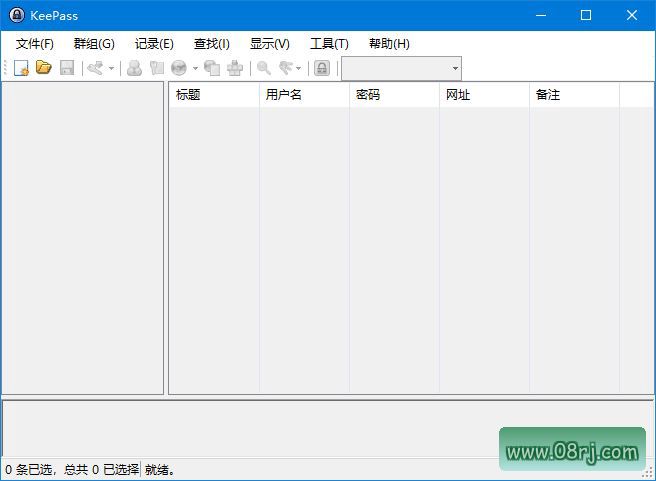Click the Copy URL to clipboard icon
Image resolution: width=656 pixels, height=481 pixels.
(x=212, y=68)
